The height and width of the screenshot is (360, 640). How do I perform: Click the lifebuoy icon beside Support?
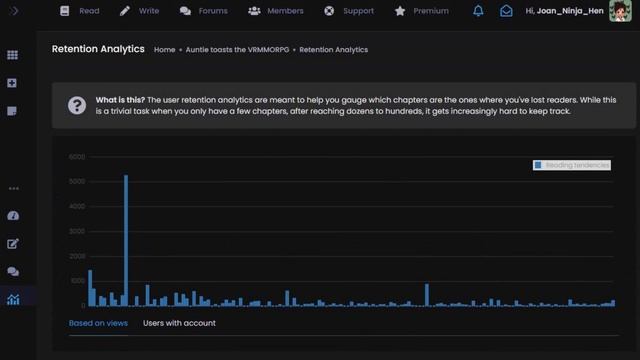(329, 11)
